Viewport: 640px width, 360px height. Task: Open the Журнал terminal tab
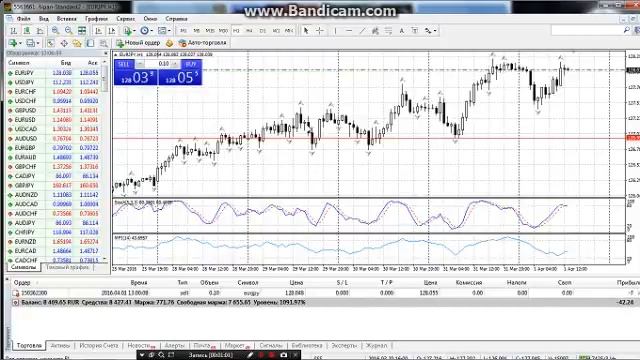[x=376, y=345]
